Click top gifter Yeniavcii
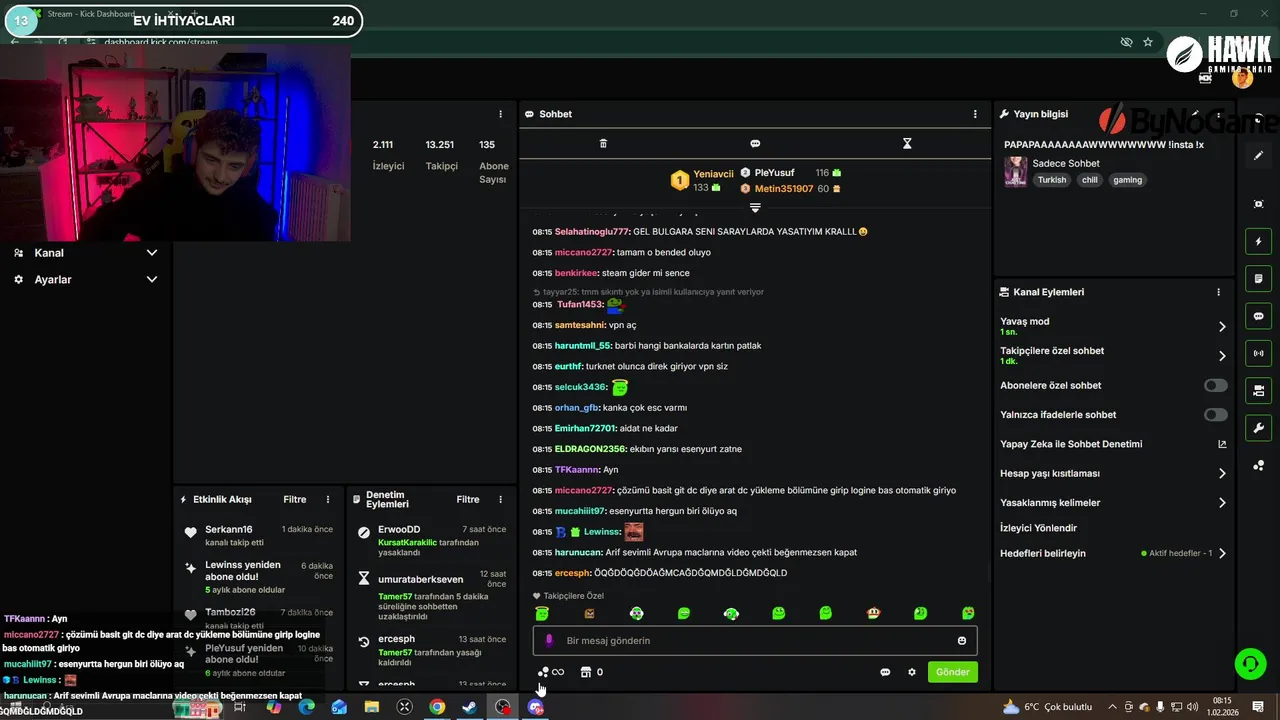 click(x=713, y=174)
